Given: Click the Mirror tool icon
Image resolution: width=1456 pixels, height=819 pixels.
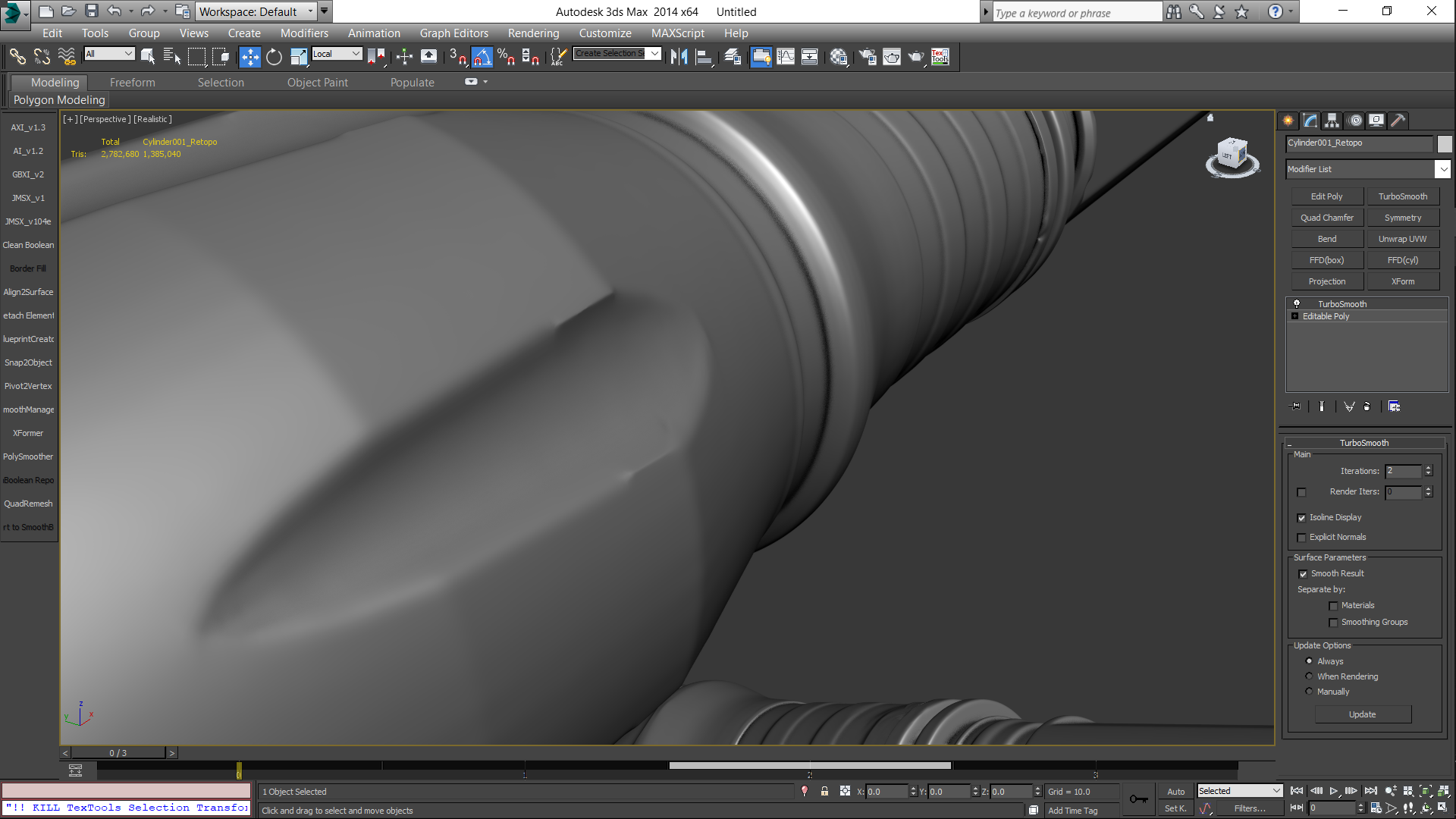Looking at the screenshot, I should coord(679,57).
